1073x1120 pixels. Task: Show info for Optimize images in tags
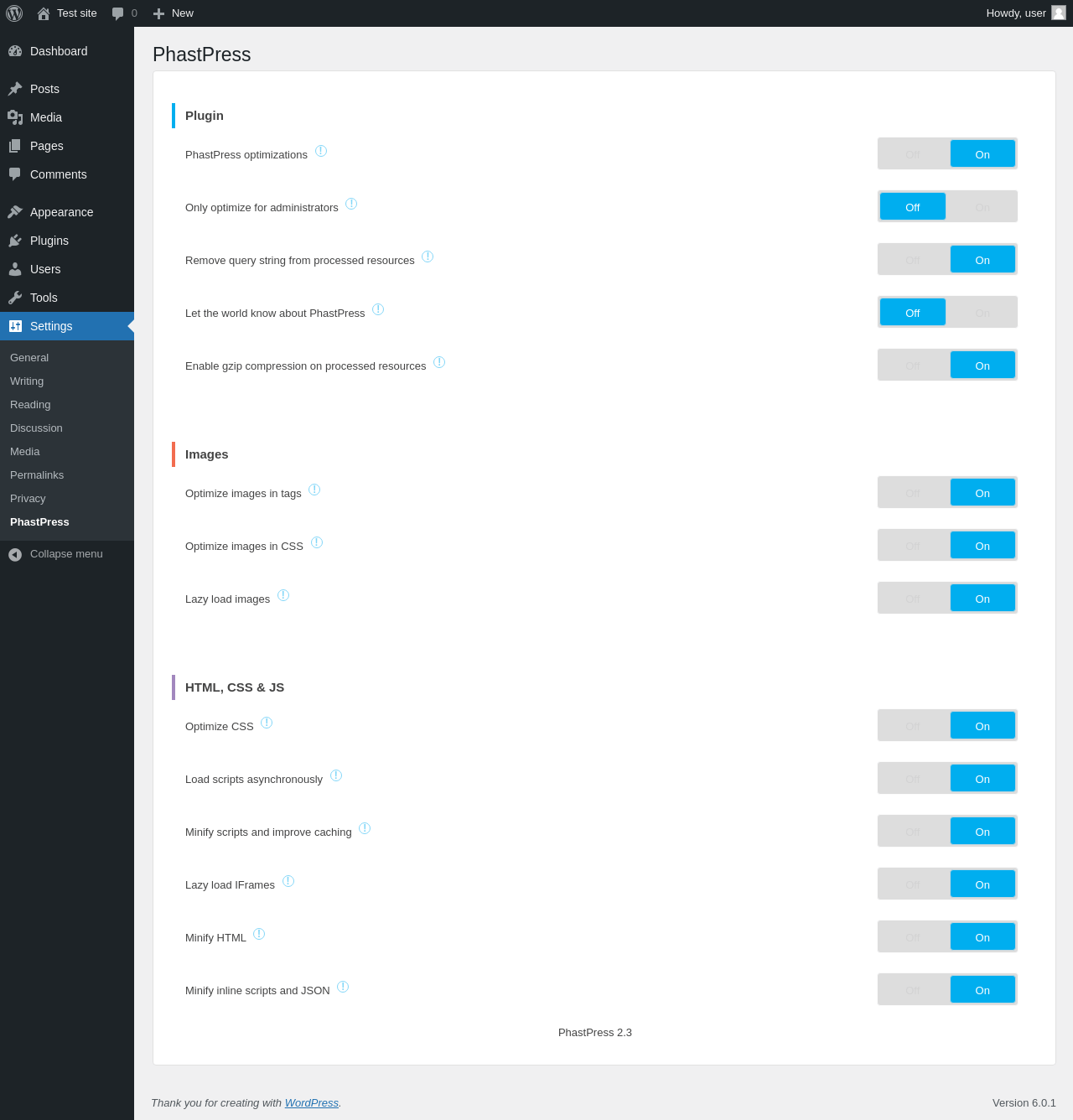pos(314,490)
